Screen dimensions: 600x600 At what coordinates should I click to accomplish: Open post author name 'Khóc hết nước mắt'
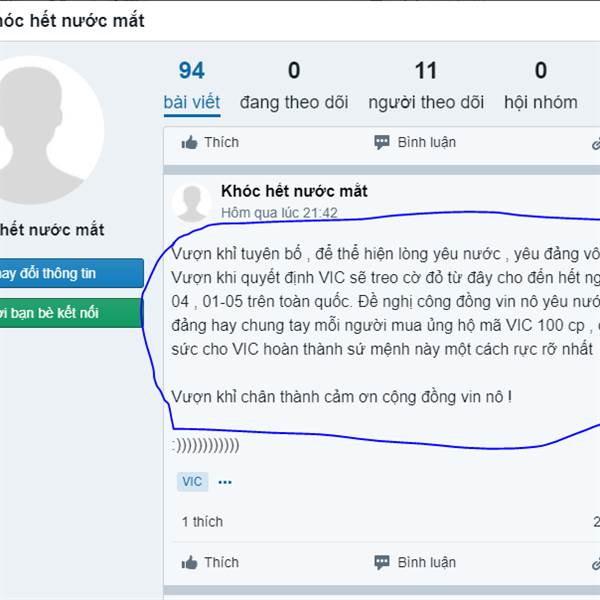(294, 191)
